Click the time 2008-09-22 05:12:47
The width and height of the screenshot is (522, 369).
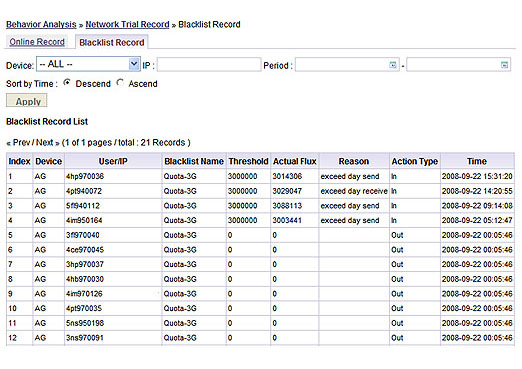coord(477,220)
